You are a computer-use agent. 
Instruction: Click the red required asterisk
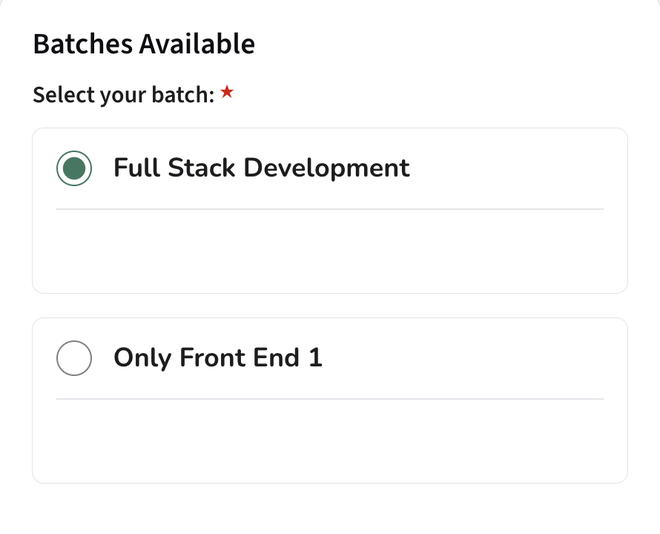(227, 93)
